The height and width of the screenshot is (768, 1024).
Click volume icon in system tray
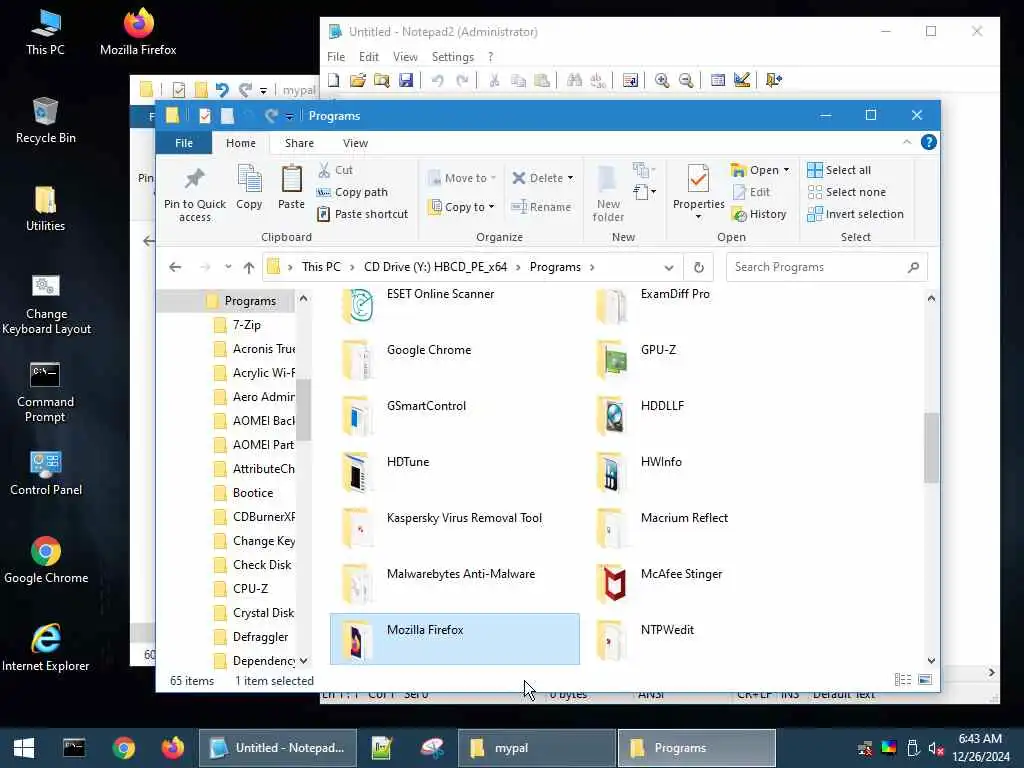[x=936, y=748]
